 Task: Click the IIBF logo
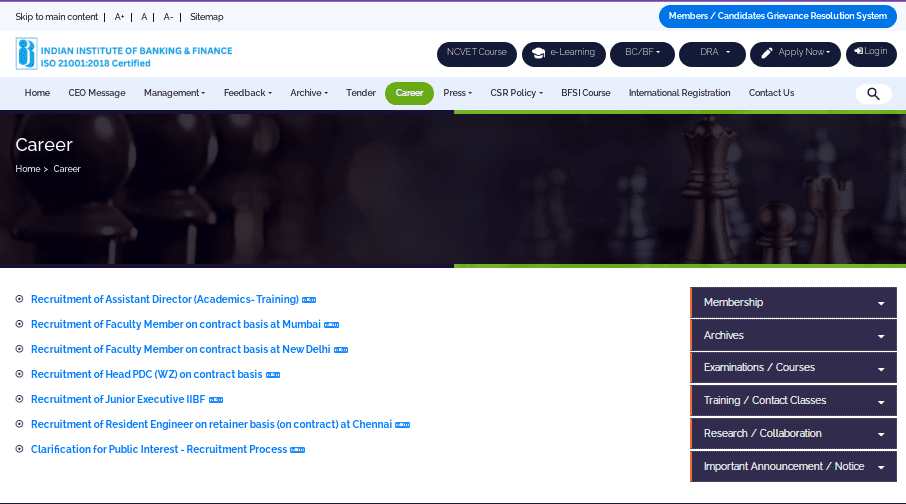click(26, 54)
